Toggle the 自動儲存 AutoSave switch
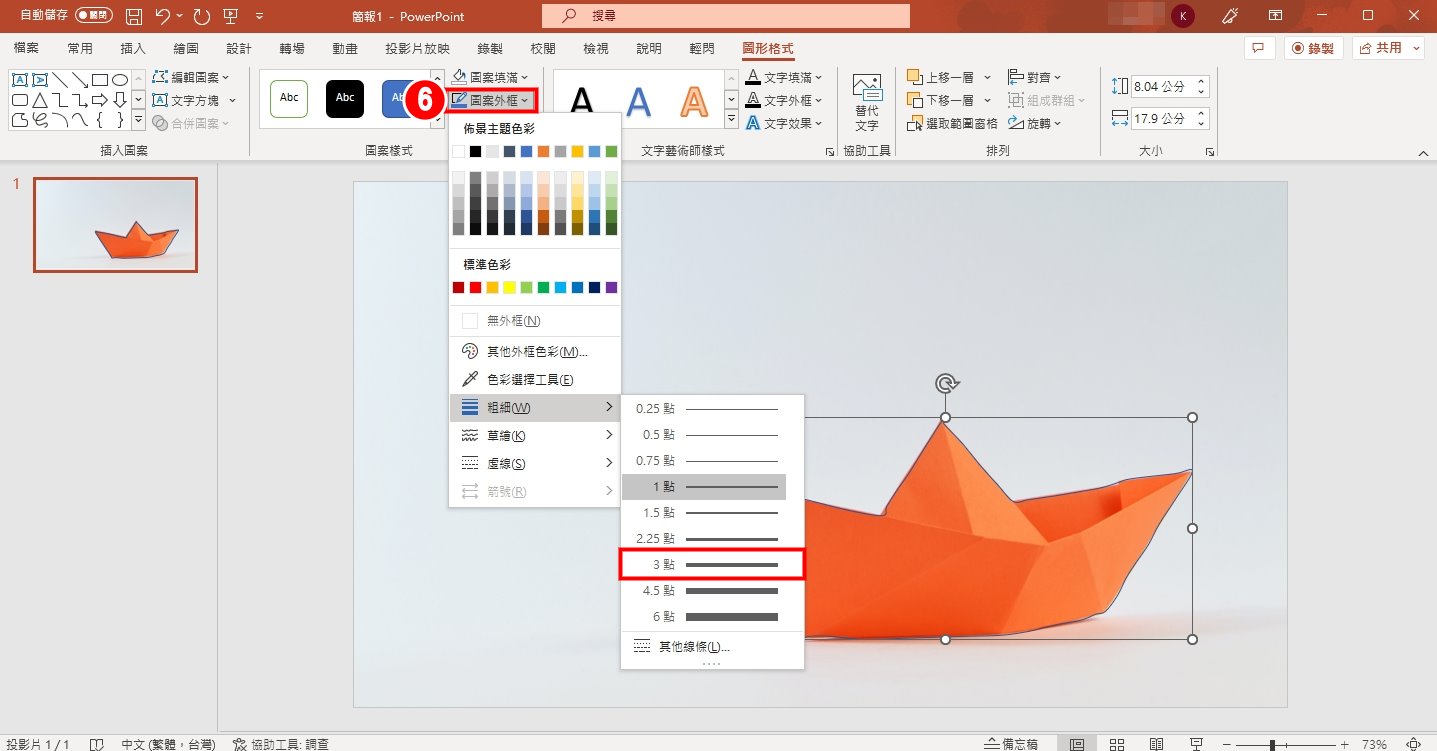The height and width of the screenshot is (751, 1437). point(94,16)
